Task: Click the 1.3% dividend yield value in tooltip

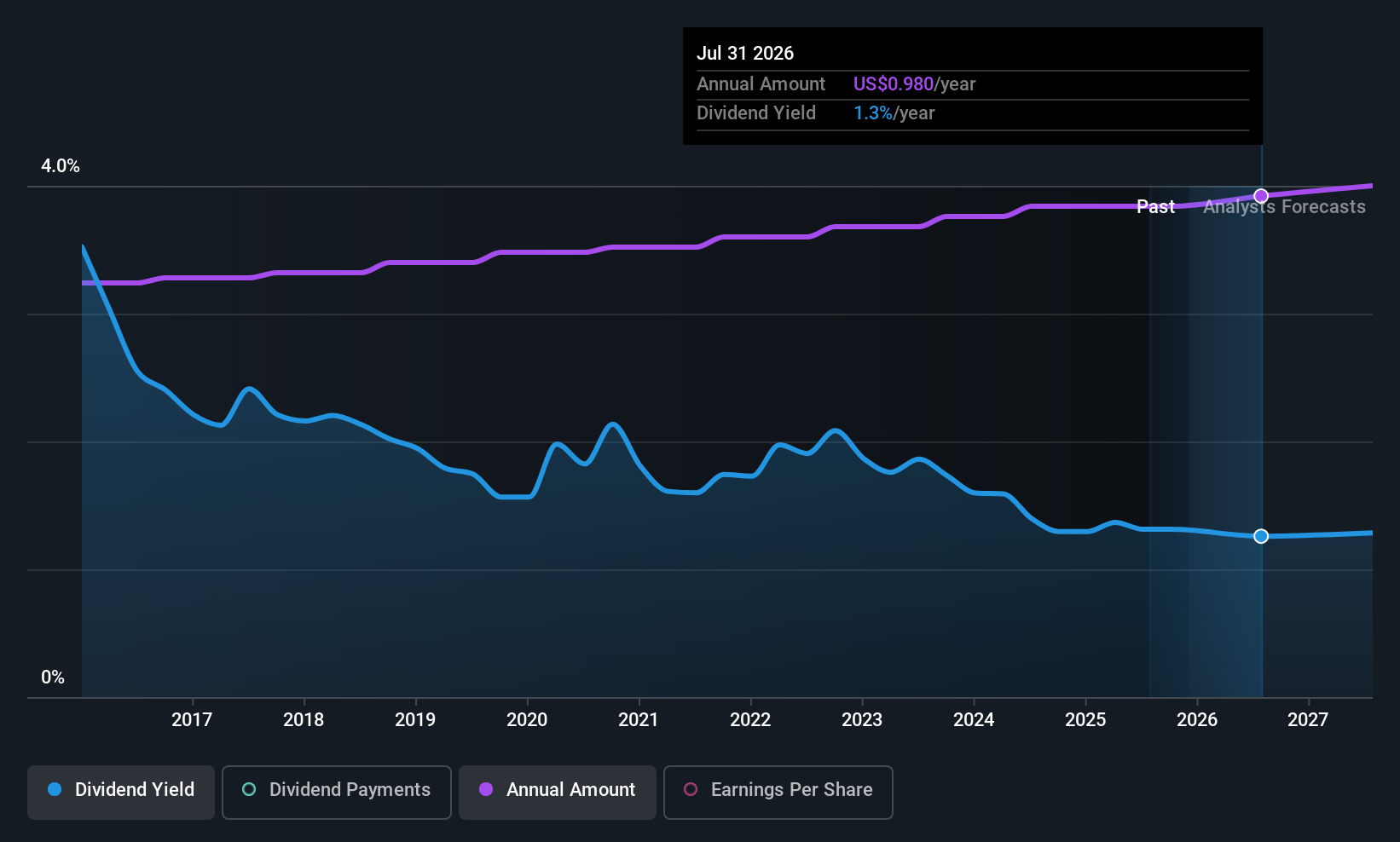Action: click(x=872, y=113)
